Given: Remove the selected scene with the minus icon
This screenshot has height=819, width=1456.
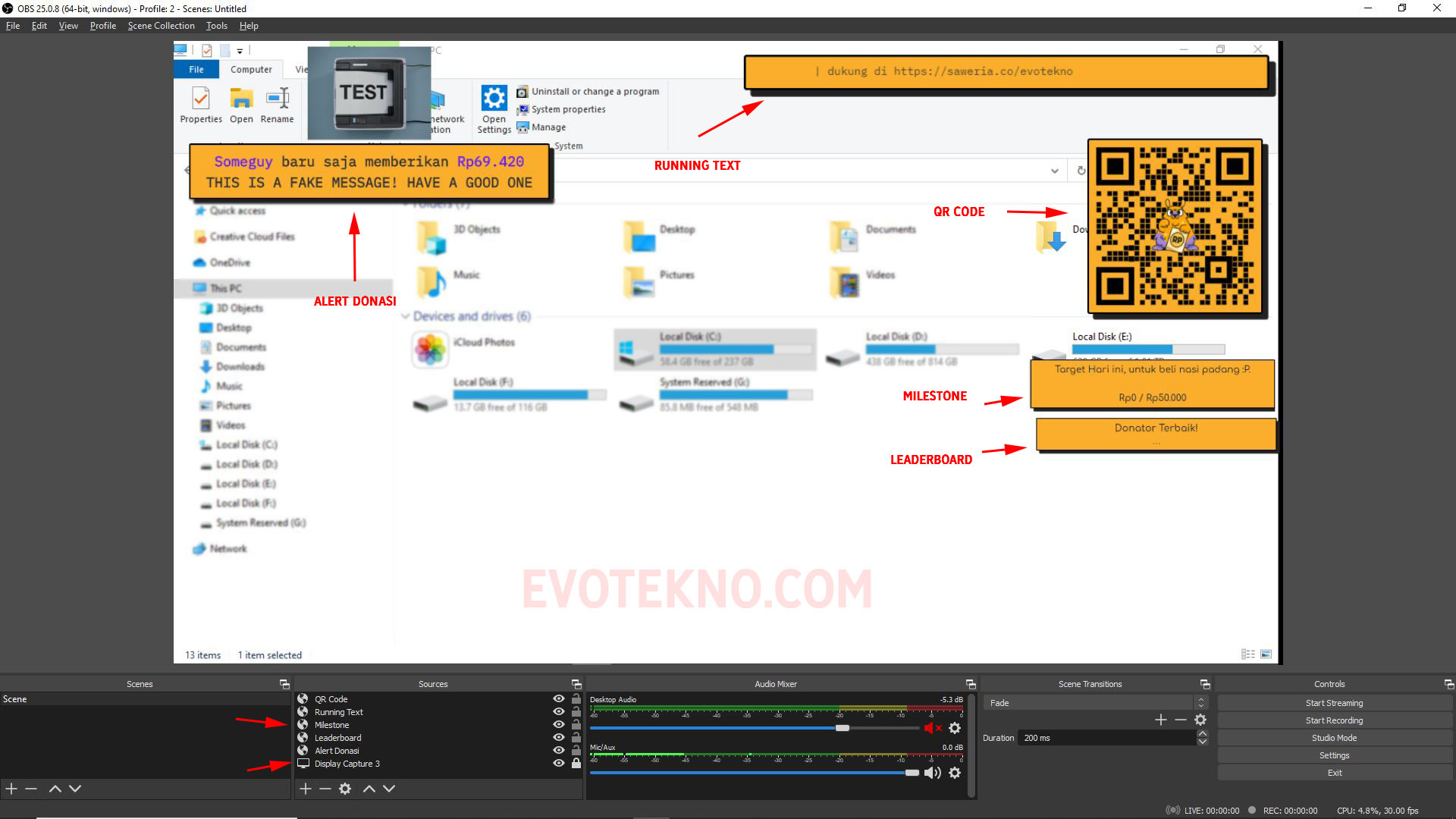Looking at the screenshot, I should coord(31,789).
